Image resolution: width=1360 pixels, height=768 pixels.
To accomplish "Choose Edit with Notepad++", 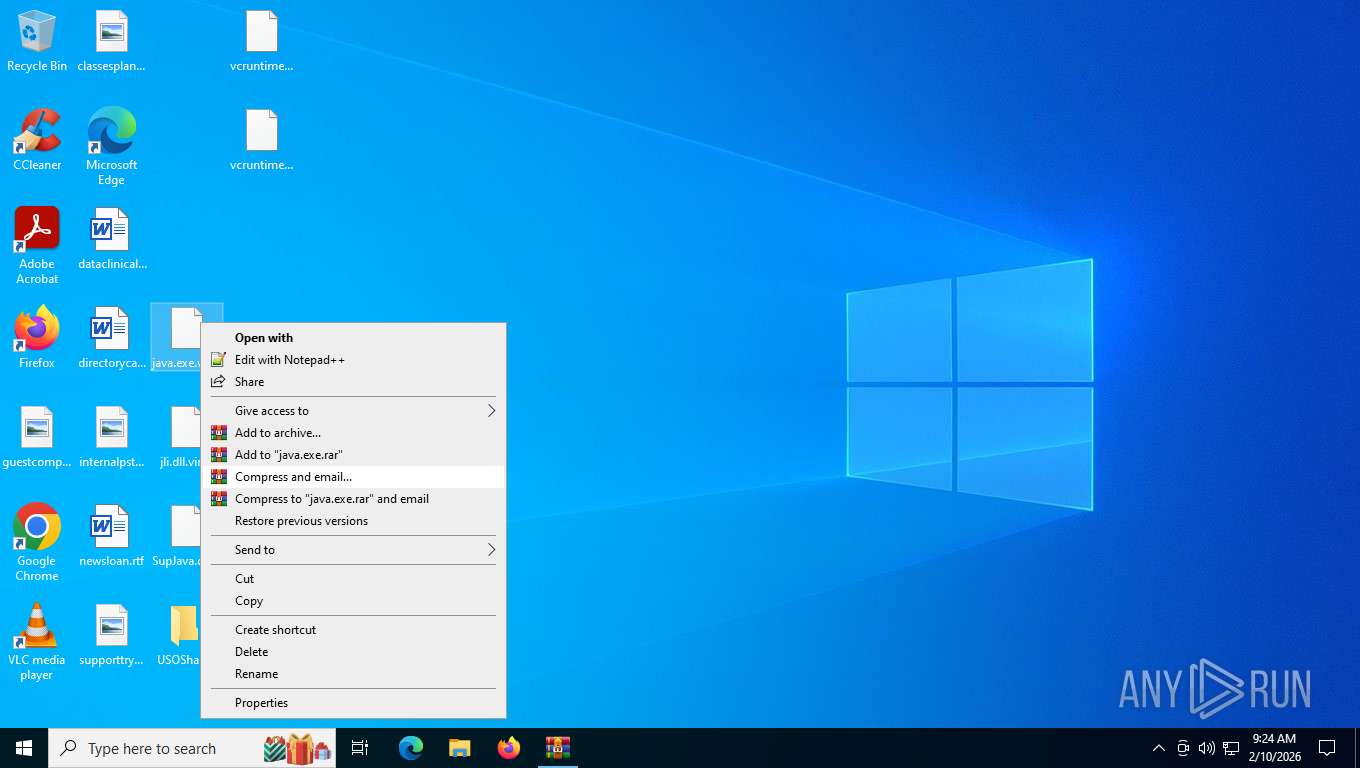I will click(x=354, y=360).
